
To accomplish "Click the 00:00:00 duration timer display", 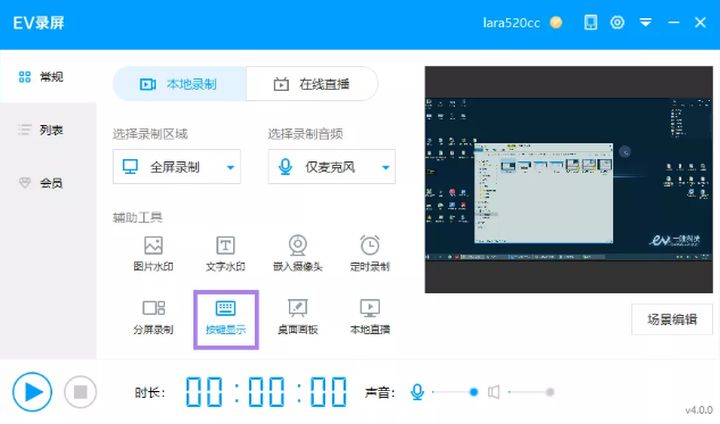I will pos(266,392).
